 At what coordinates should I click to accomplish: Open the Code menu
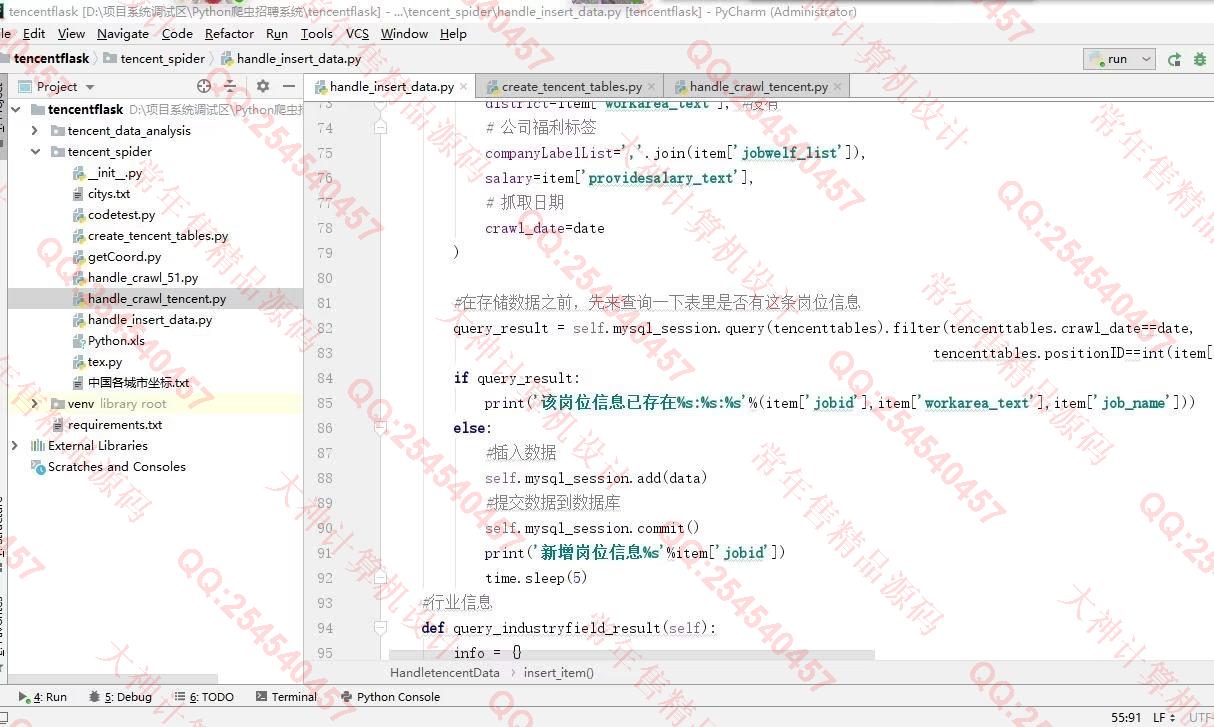pos(177,33)
